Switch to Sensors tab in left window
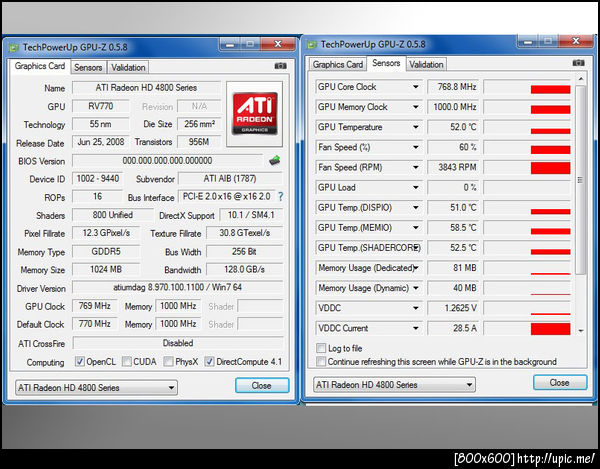Viewport: 600px width, 469px height. 88,67
